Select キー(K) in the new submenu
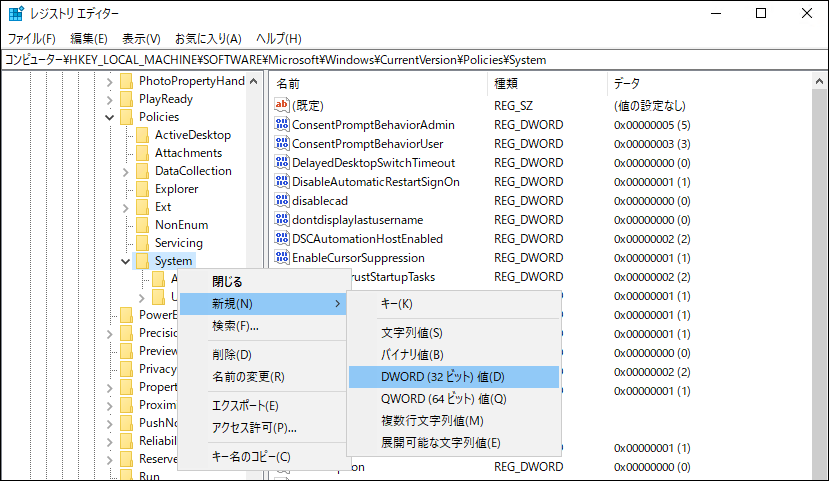The width and height of the screenshot is (829, 481). 397,303
